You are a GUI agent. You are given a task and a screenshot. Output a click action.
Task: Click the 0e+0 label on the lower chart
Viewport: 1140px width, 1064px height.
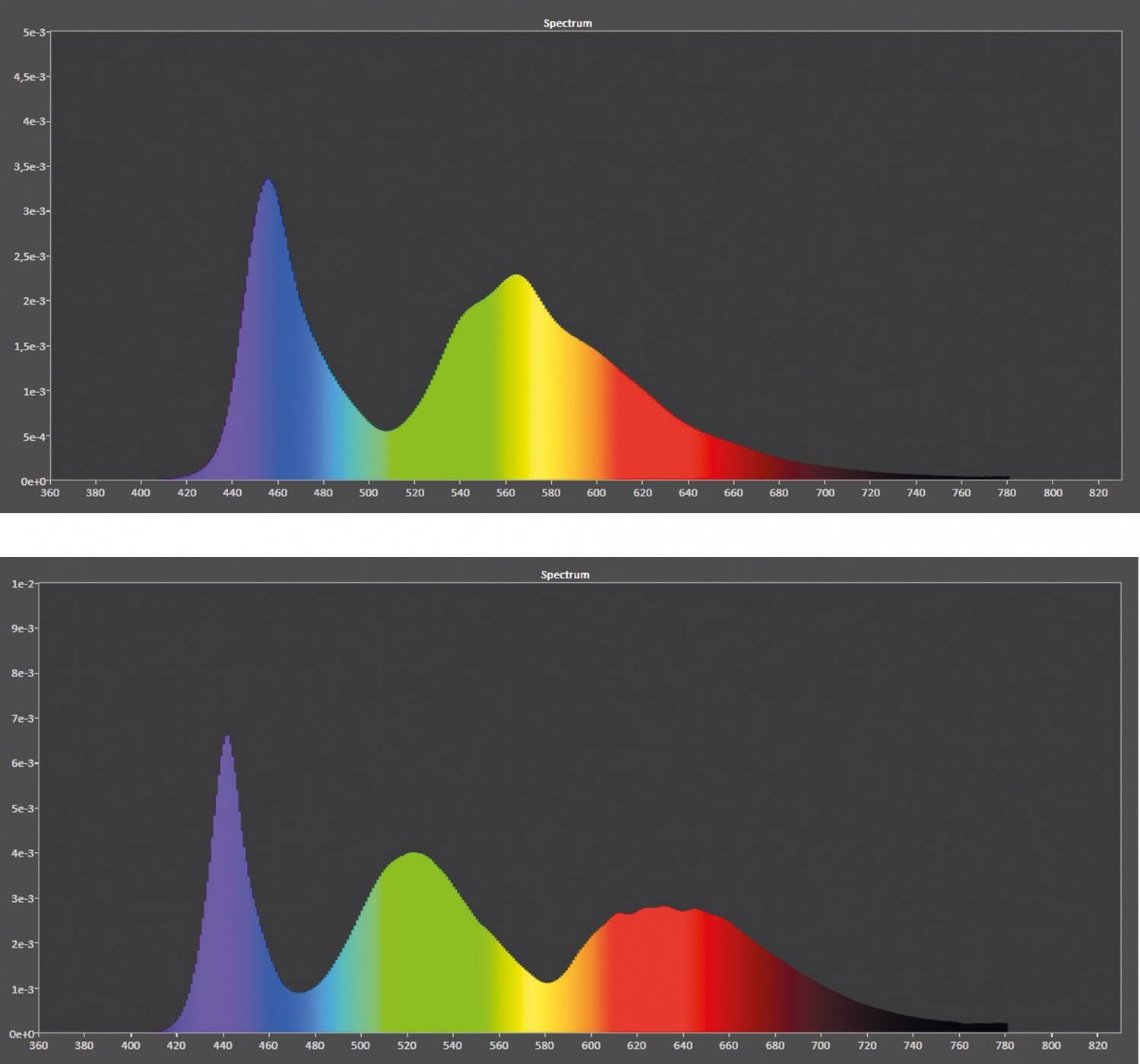click(x=22, y=1034)
